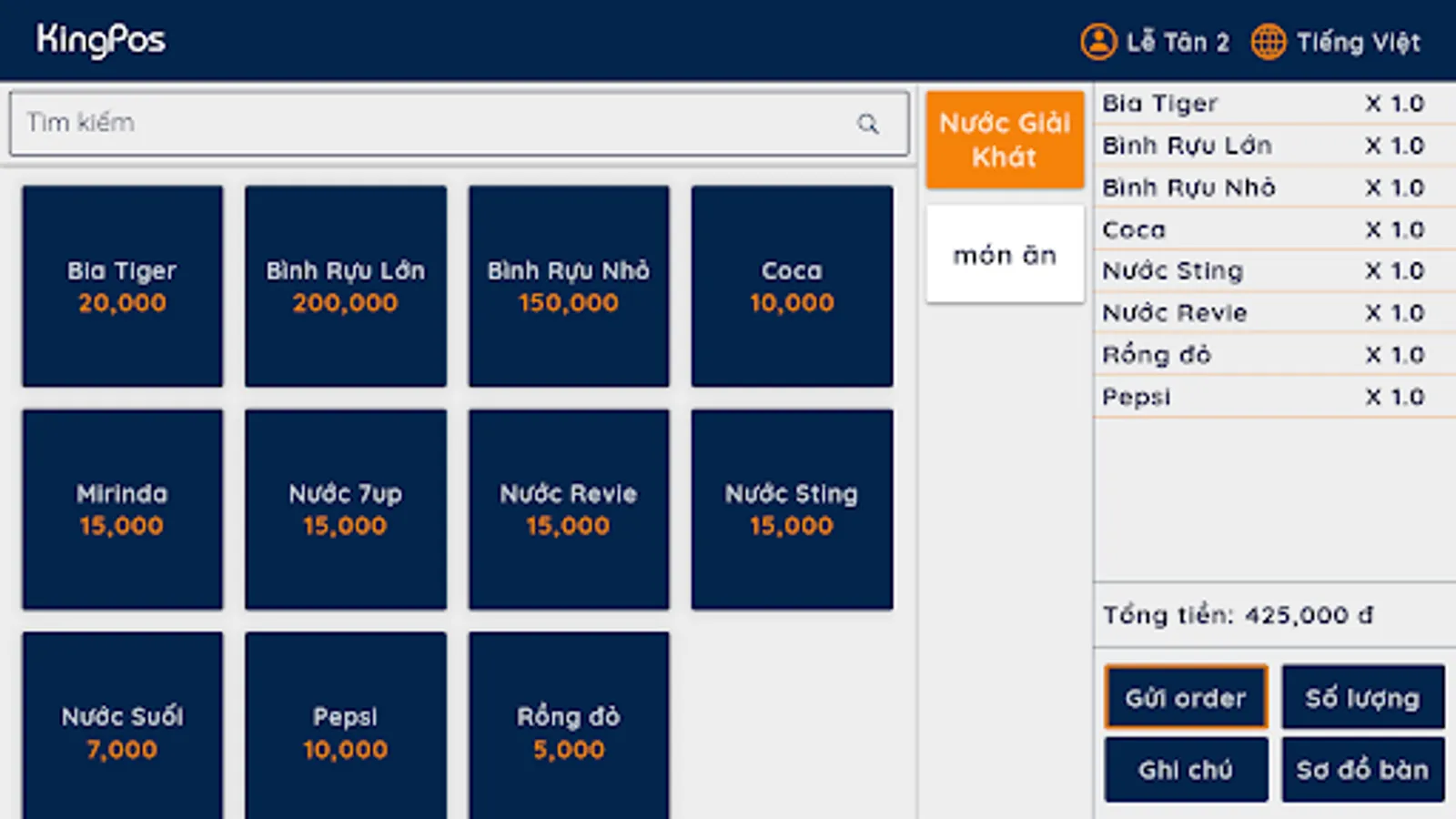
Task: Click the globe language icon
Action: pos(1269,42)
